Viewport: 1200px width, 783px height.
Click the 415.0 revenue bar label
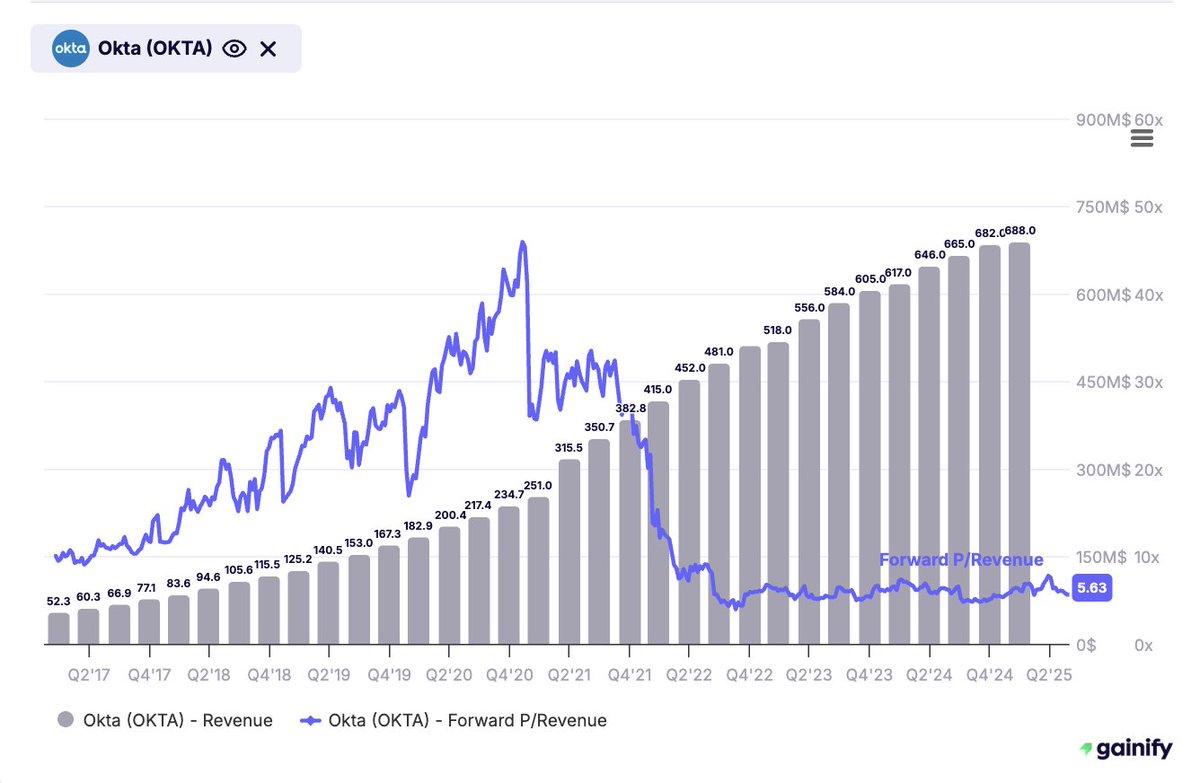(x=659, y=390)
